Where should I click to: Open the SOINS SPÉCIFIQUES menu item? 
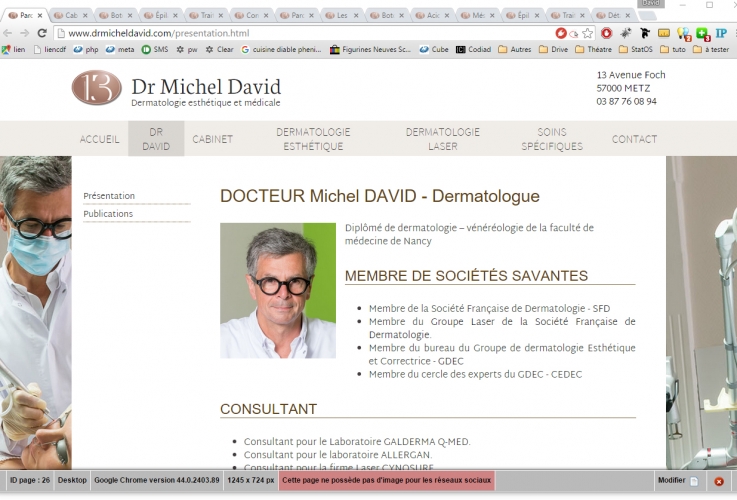click(x=552, y=139)
